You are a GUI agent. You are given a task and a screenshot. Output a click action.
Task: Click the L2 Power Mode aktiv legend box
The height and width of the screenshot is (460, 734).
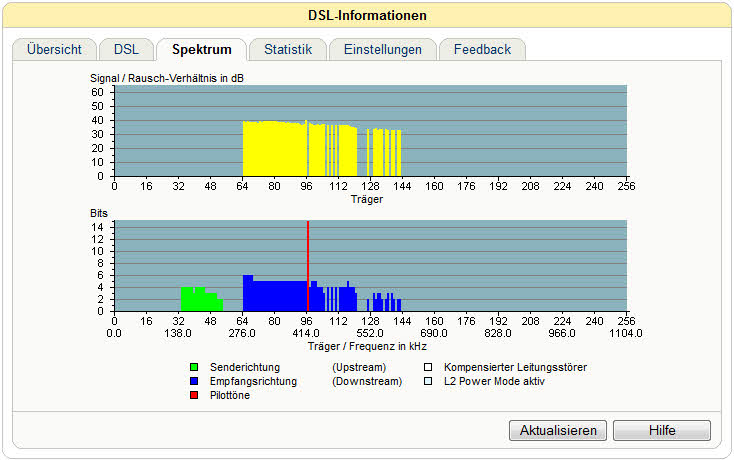pyautogui.click(x=428, y=381)
